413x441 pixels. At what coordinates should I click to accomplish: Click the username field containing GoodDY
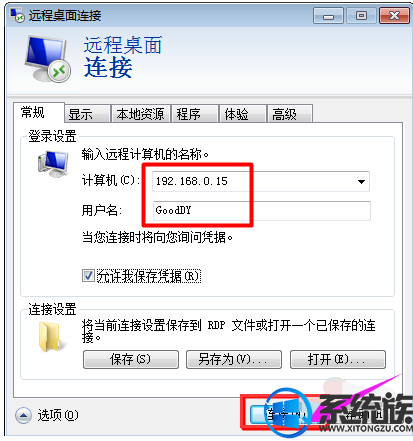(x=262, y=211)
